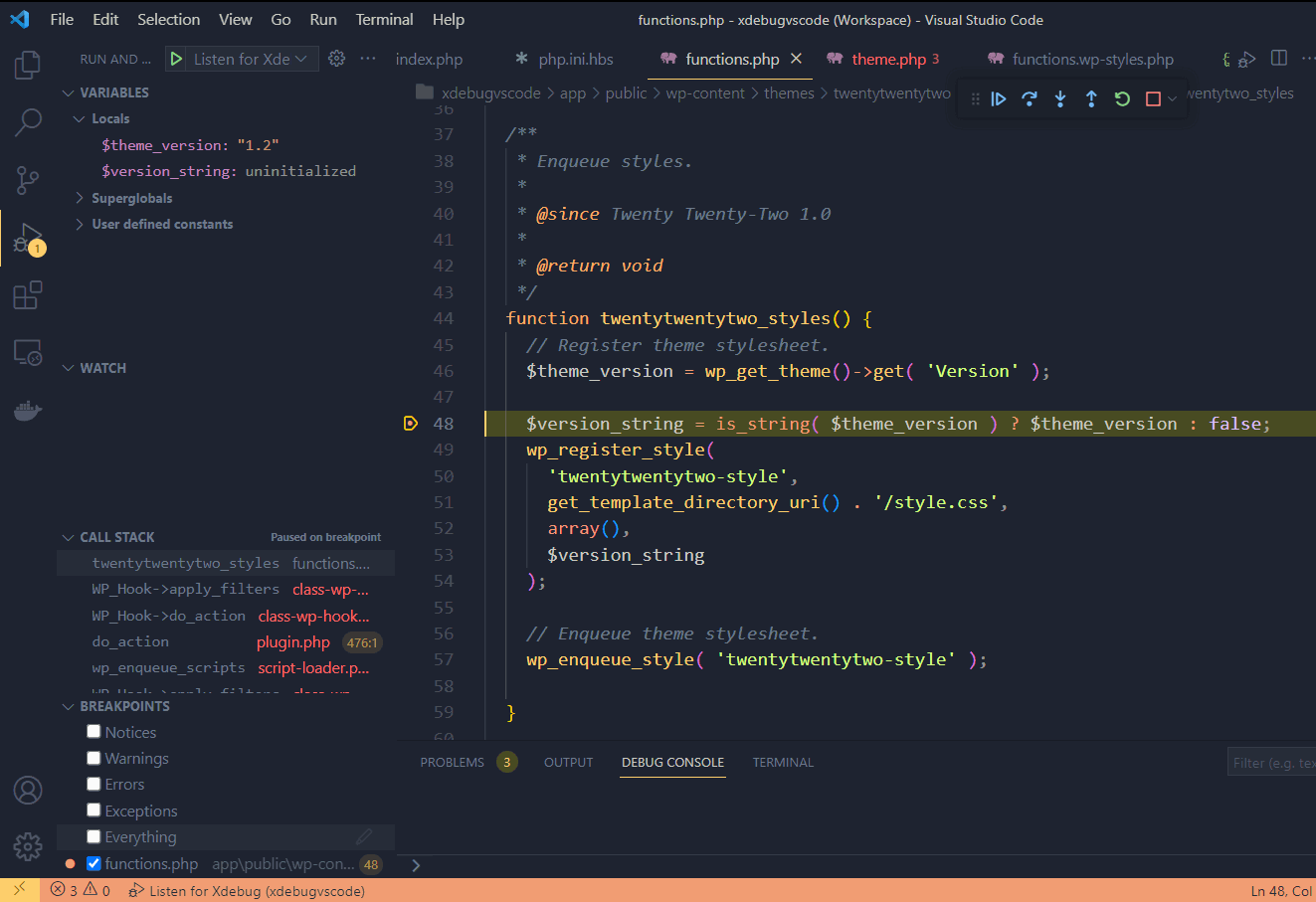
Task: Open the Docker view in the sidebar
Action: tap(27, 411)
